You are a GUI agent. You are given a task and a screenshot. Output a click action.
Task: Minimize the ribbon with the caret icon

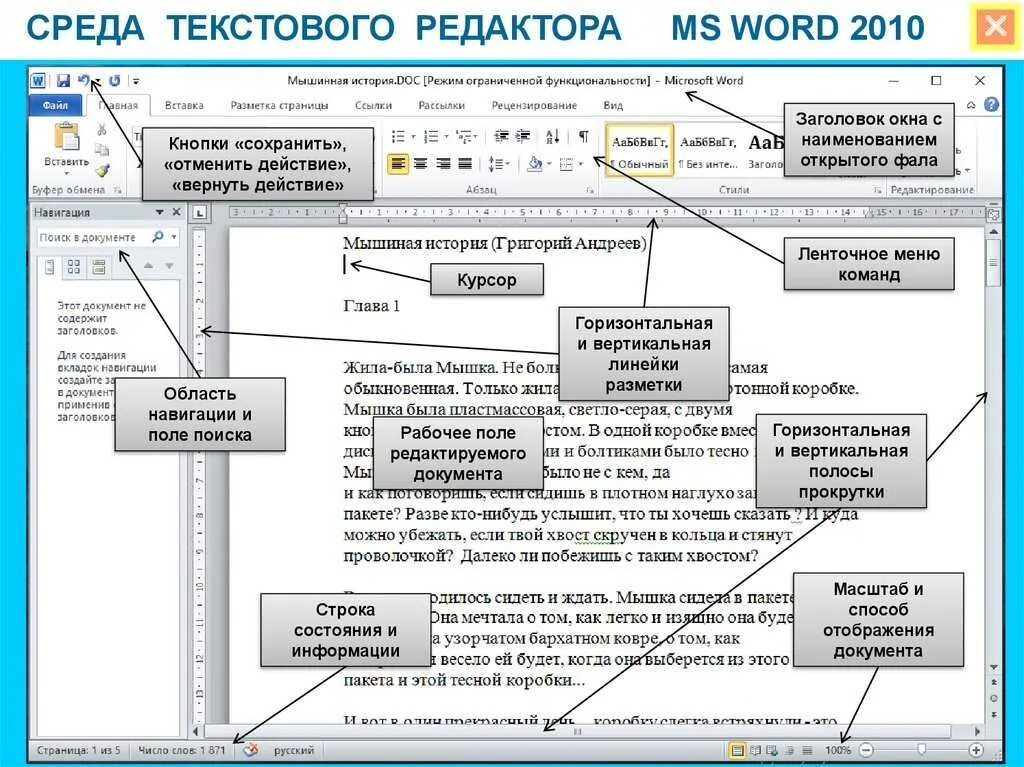coord(971,105)
